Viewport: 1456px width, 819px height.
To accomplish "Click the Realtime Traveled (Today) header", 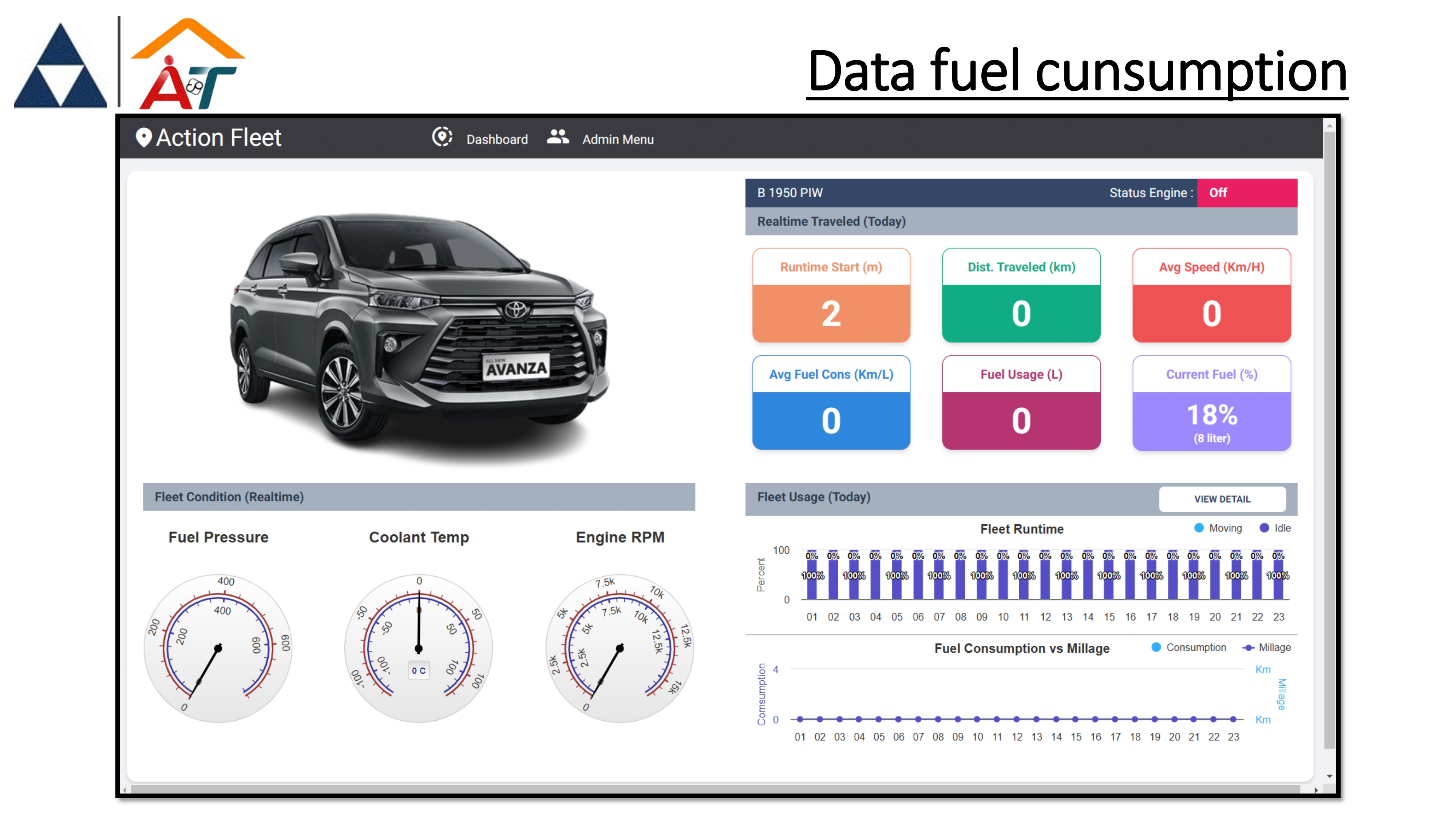I will (1021, 221).
